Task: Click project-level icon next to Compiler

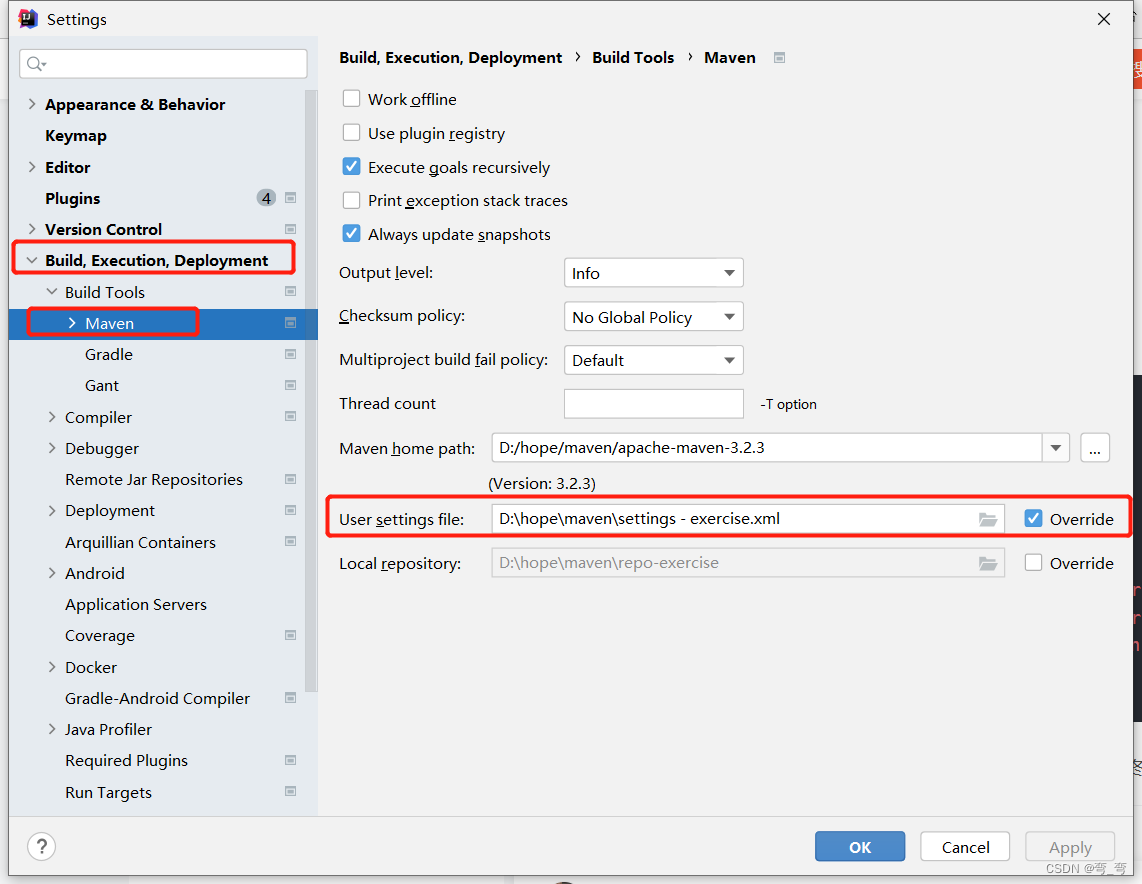Action: click(x=291, y=417)
